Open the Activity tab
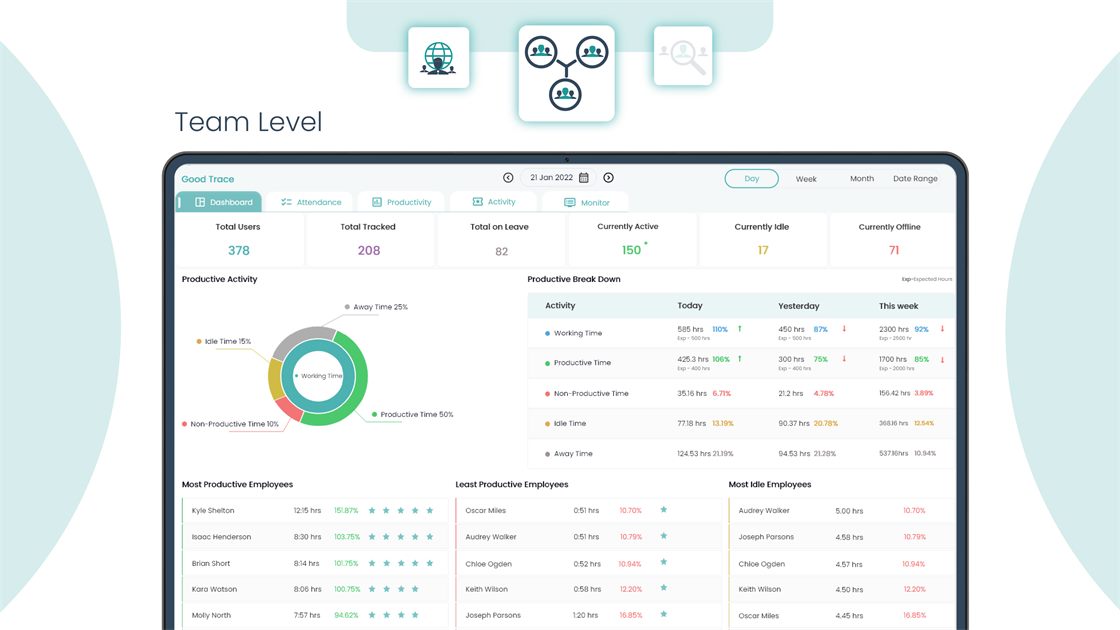1120x630 pixels. [x=493, y=202]
